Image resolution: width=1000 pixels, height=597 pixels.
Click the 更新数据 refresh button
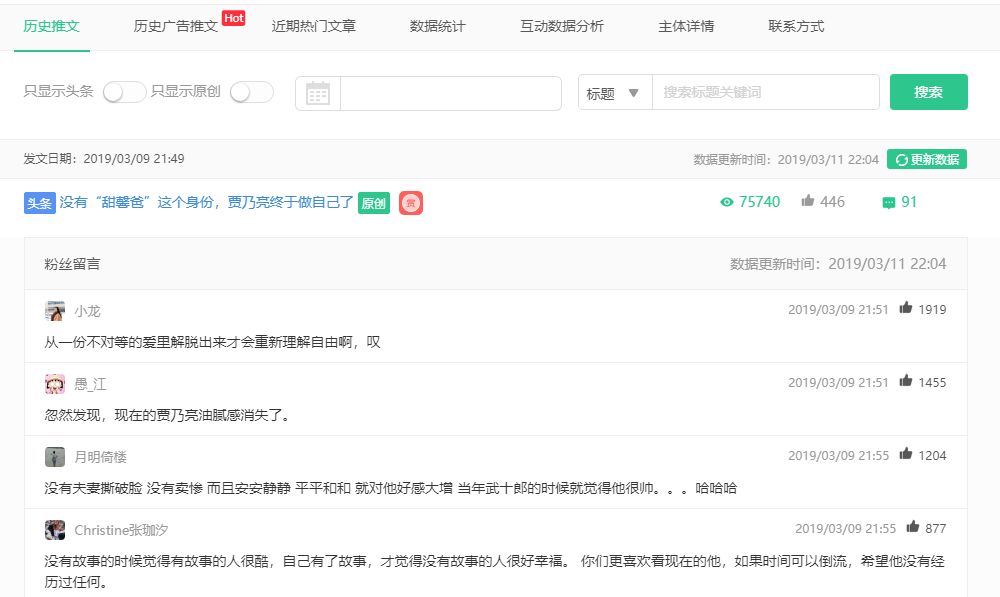coord(926,159)
